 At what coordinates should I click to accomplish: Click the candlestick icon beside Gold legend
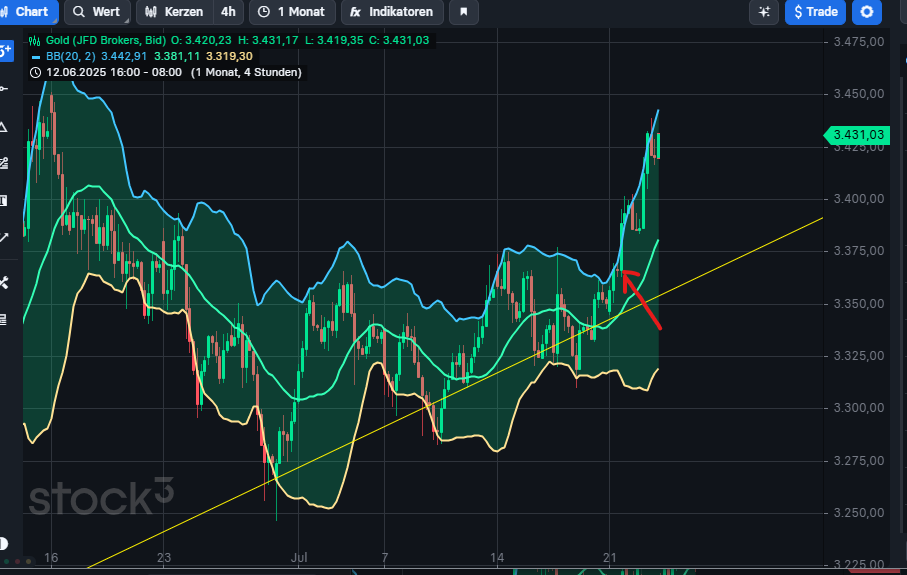click(x=35, y=40)
